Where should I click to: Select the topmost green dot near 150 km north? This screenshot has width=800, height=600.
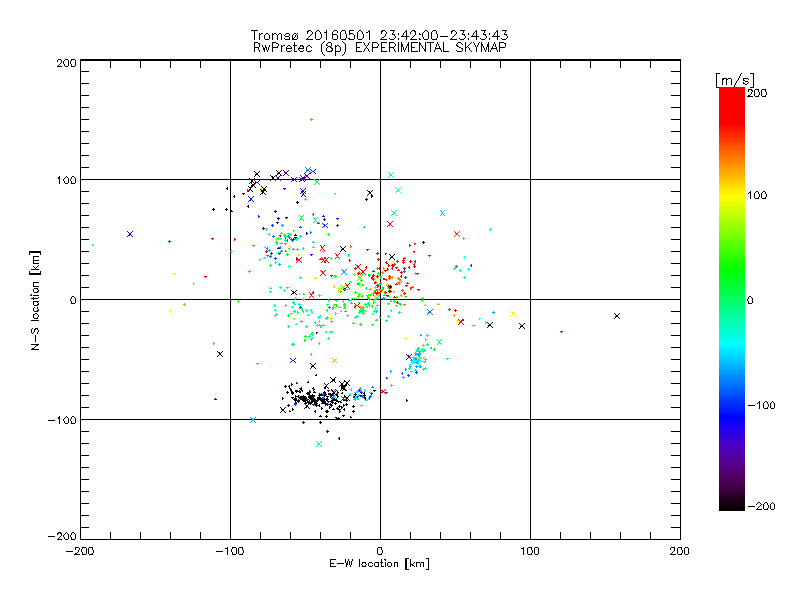(x=311, y=119)
